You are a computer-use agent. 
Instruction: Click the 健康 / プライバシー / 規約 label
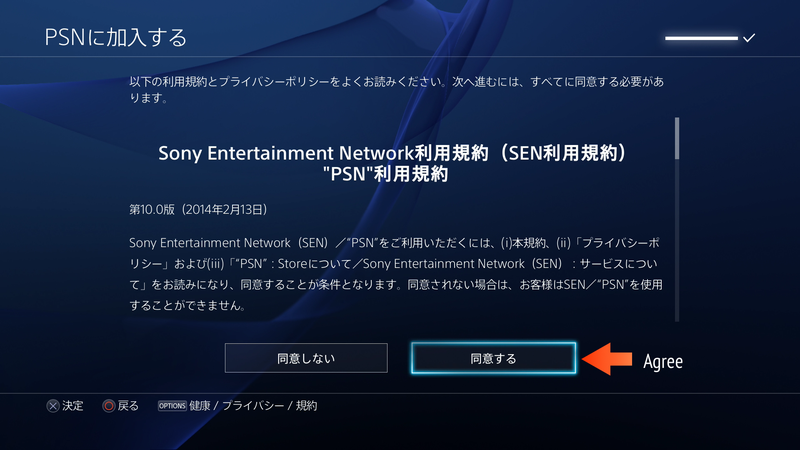pyautogui.click(x=253, y=406)
